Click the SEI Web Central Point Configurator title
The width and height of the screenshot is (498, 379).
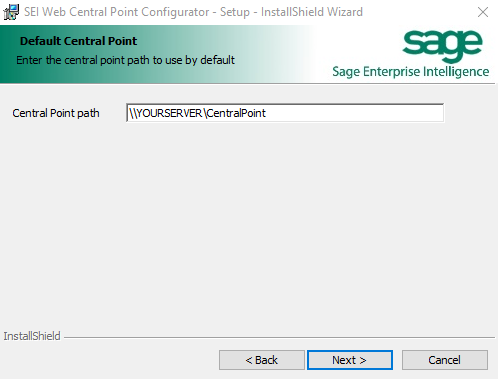(117, 12)
